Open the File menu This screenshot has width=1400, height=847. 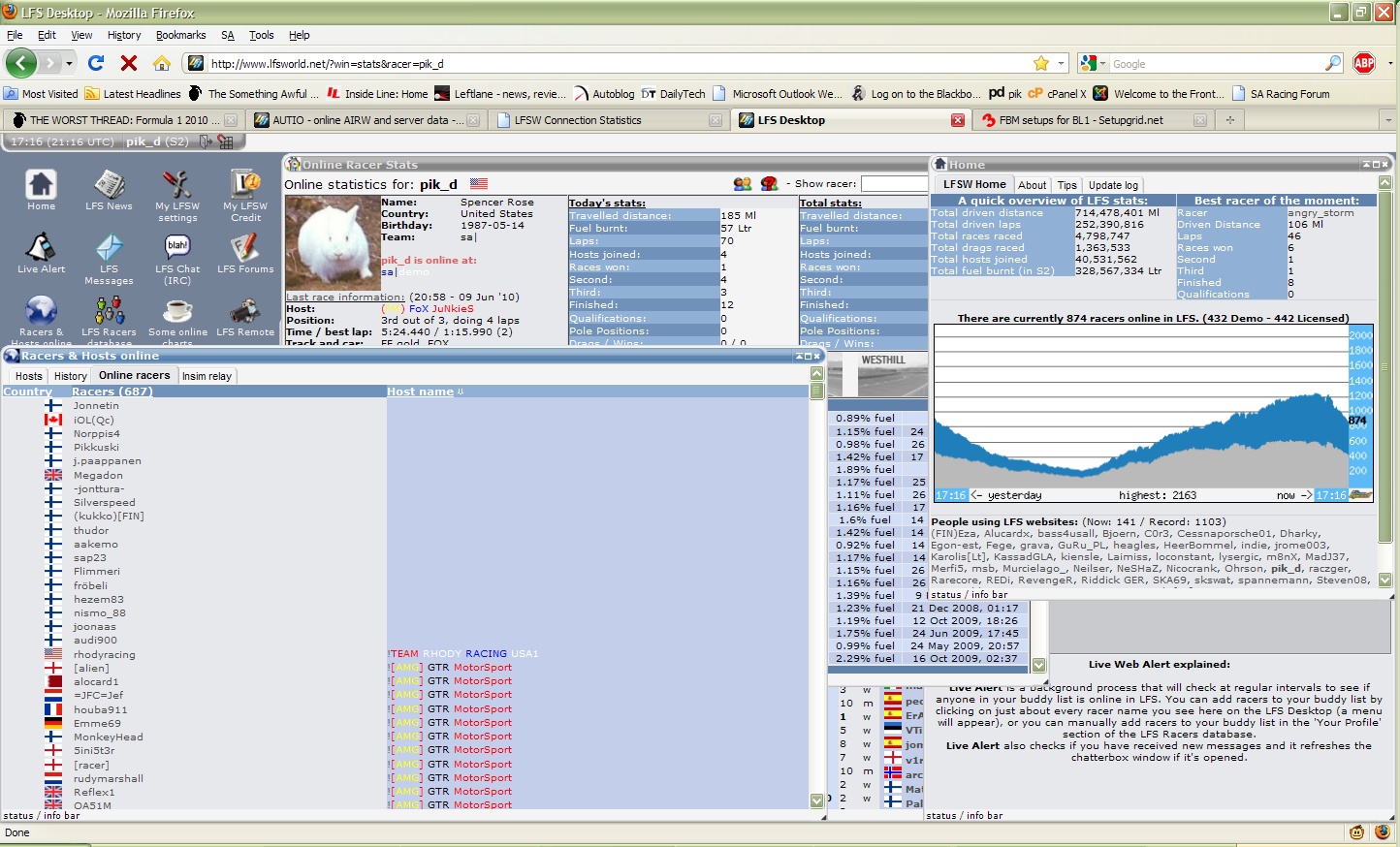click(15, 35)
